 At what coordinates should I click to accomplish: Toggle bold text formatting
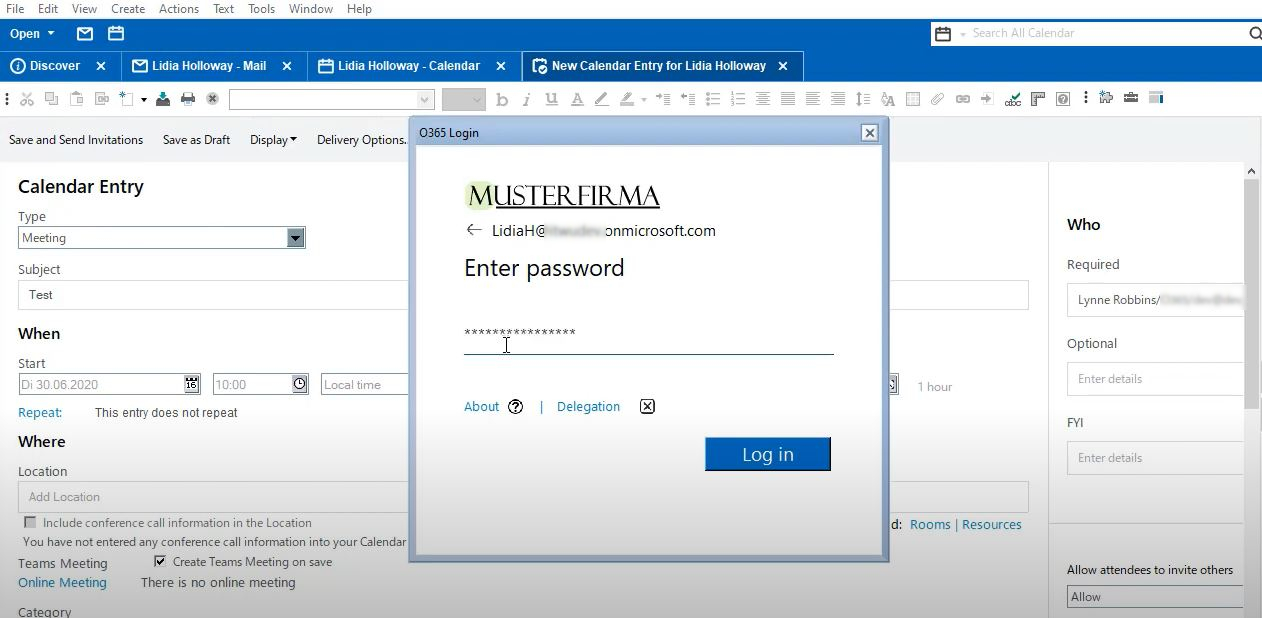click(502, 99)
